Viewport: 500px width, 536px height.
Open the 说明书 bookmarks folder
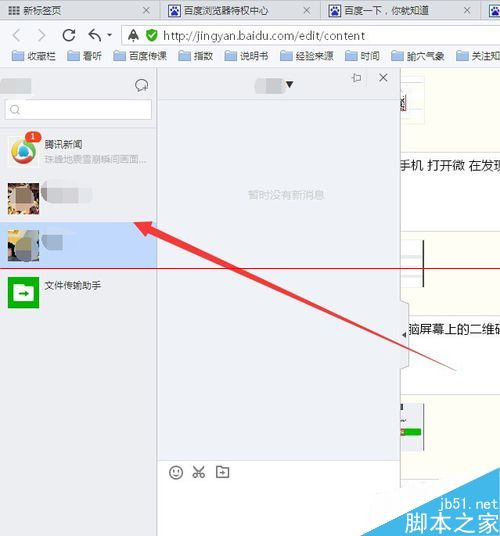tap(246, 56)
